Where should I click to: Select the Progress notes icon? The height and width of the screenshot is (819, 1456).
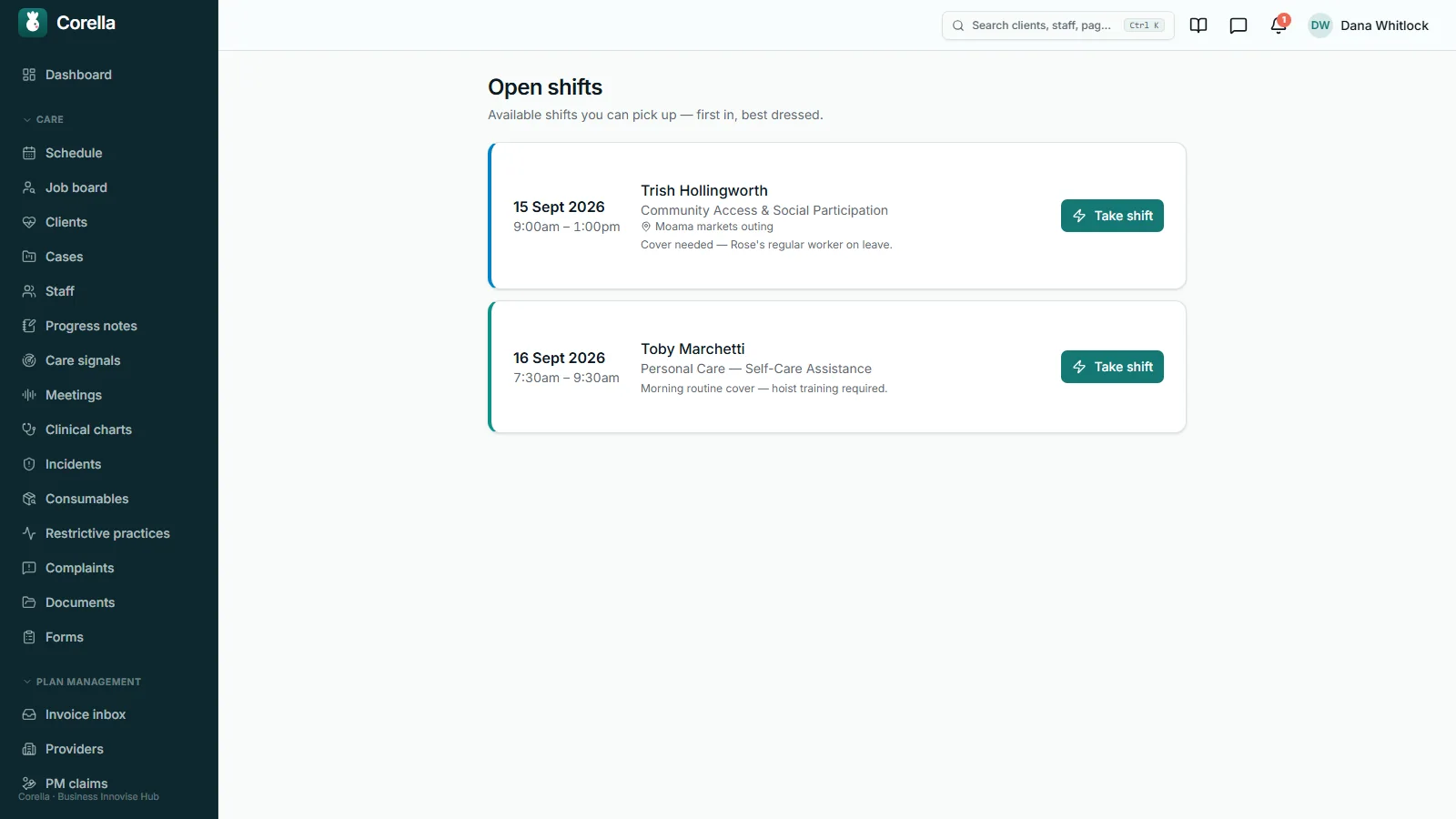click(x=29, y=326)
